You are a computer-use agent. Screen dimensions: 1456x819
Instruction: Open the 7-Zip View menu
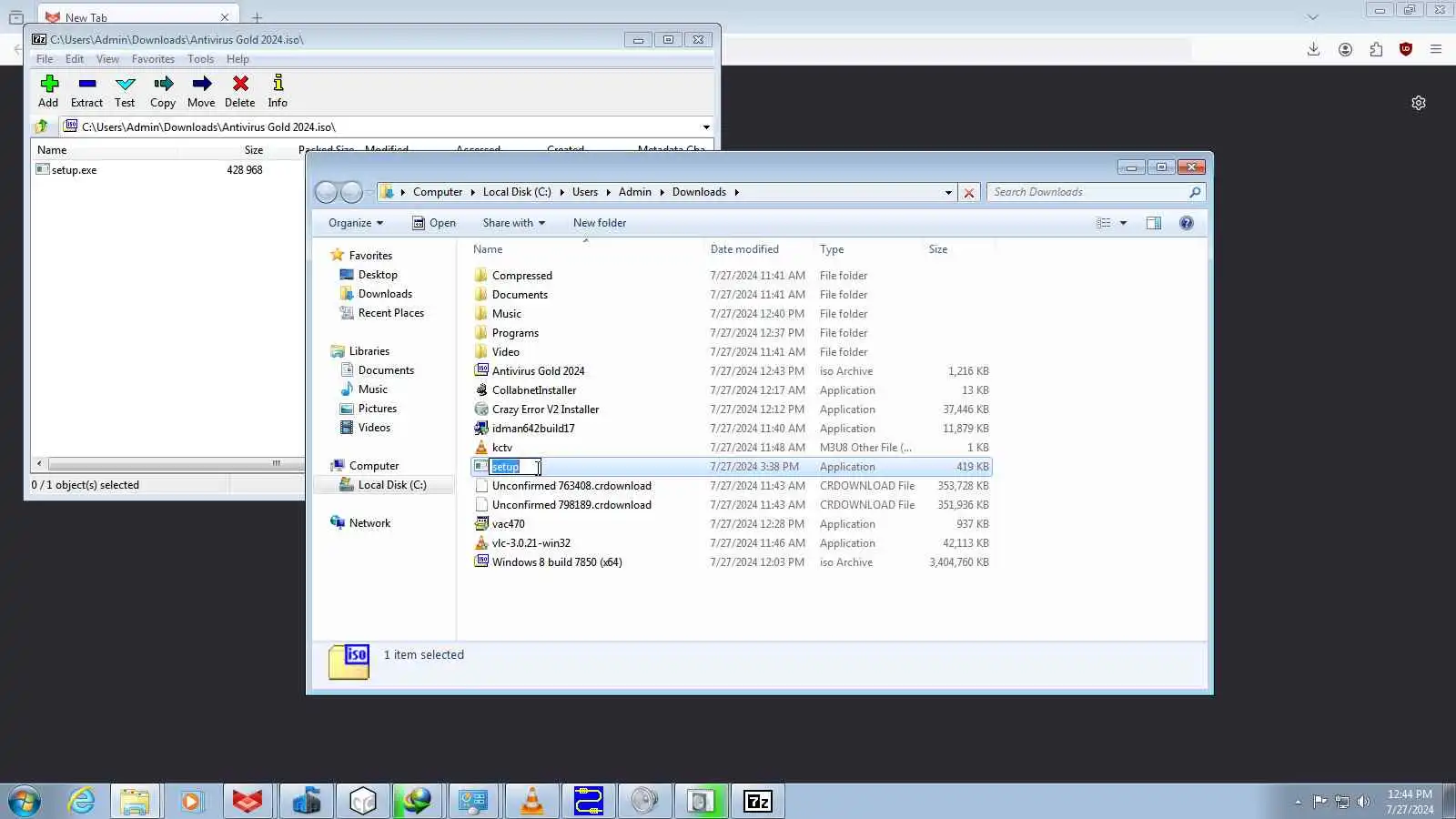pyautogui.click(x=107, y=59)
